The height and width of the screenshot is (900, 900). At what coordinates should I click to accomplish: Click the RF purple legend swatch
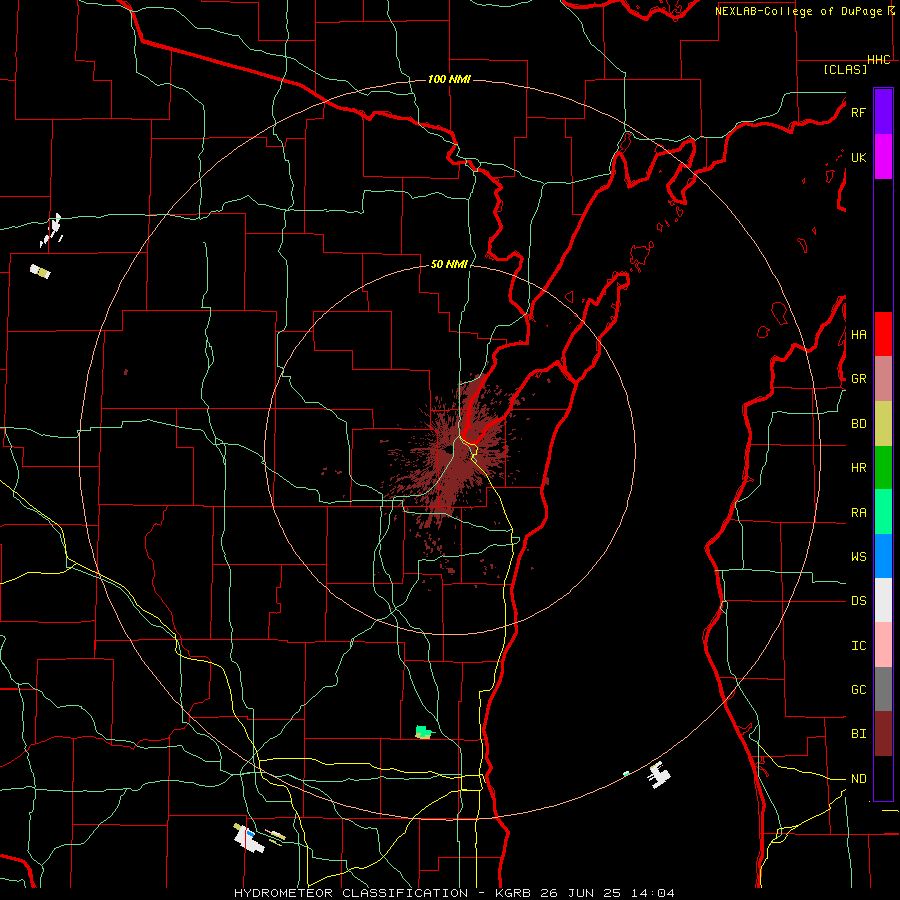(x=883, y=112)
